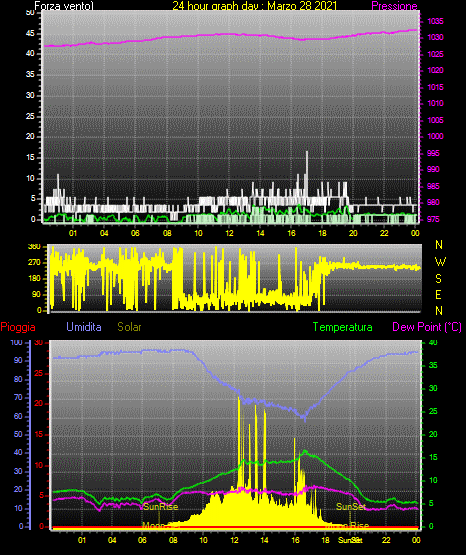Click the rain scale value '25'
The width and height of the screenshot is (466, 555).
tap(39, 373)
